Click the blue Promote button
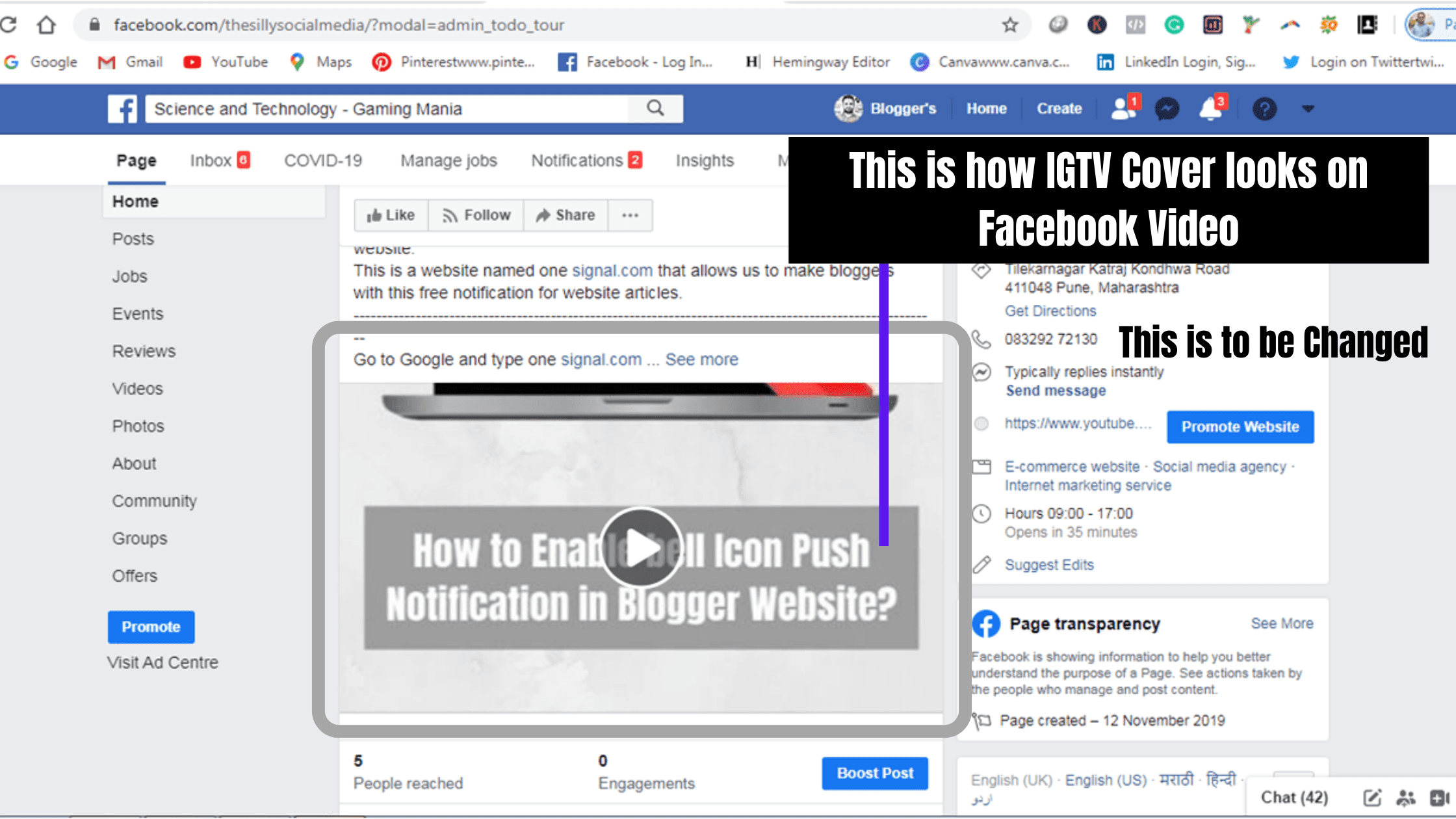The width and height of the screenshot is (1456, 819). 151,627
